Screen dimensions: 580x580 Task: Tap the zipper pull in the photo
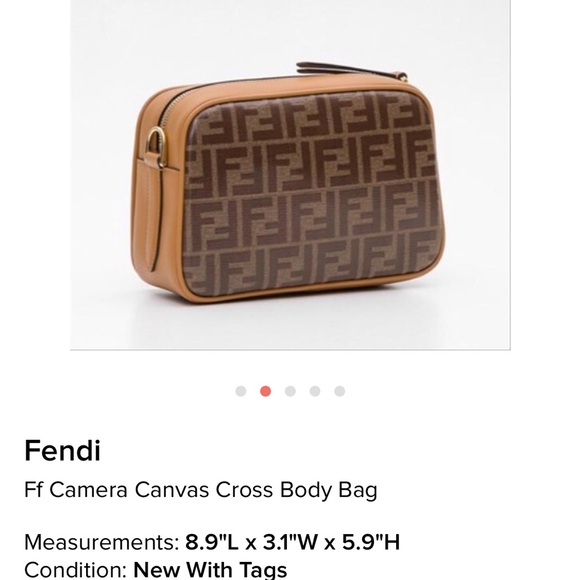coord(351,71)
